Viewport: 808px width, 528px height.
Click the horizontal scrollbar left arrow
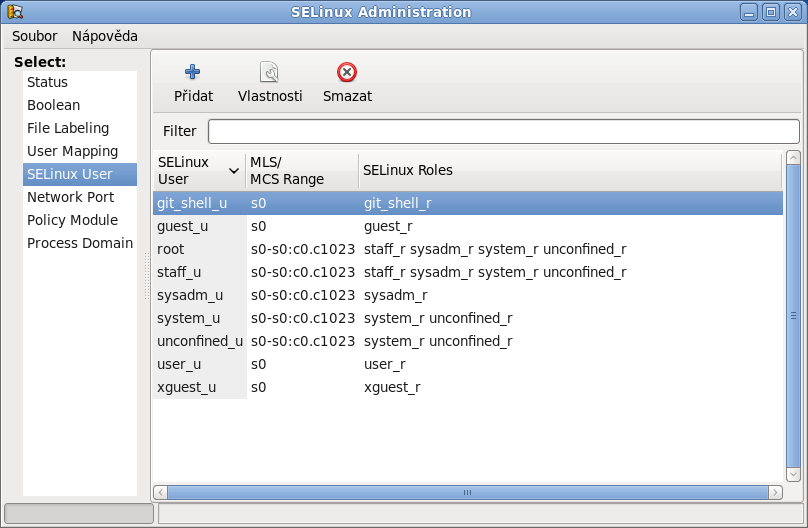click(x=160, y=492)
